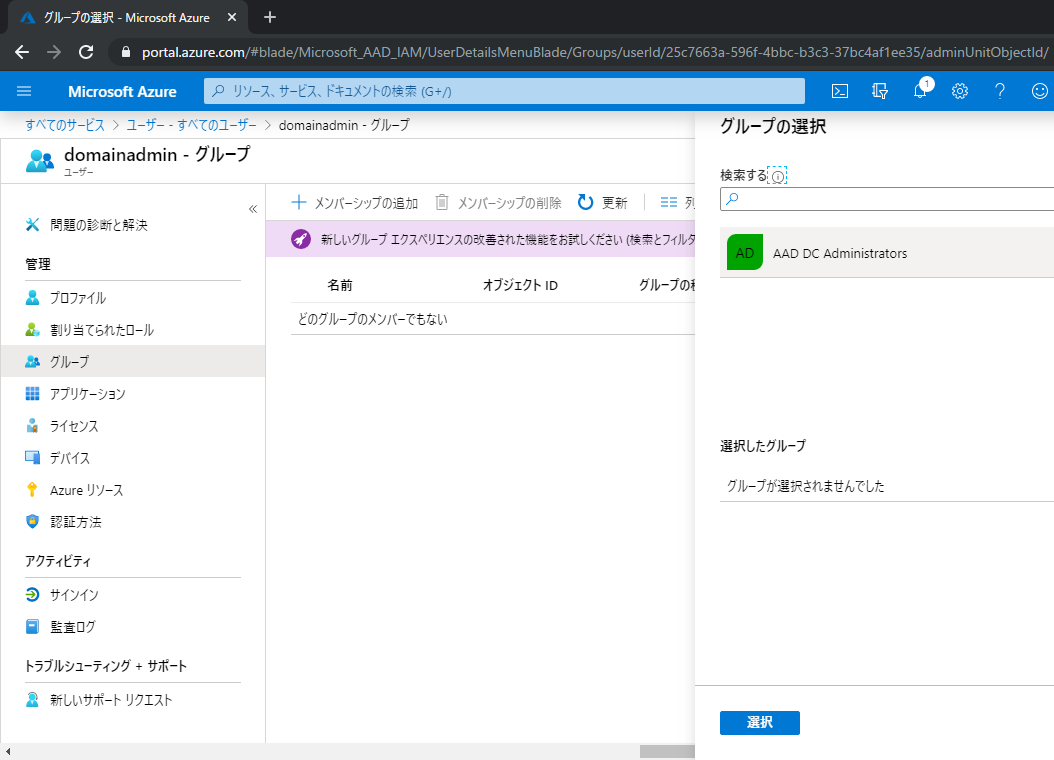
Task: Go to すべてのサービス breadcrumb
Action: tap(65, 125)
